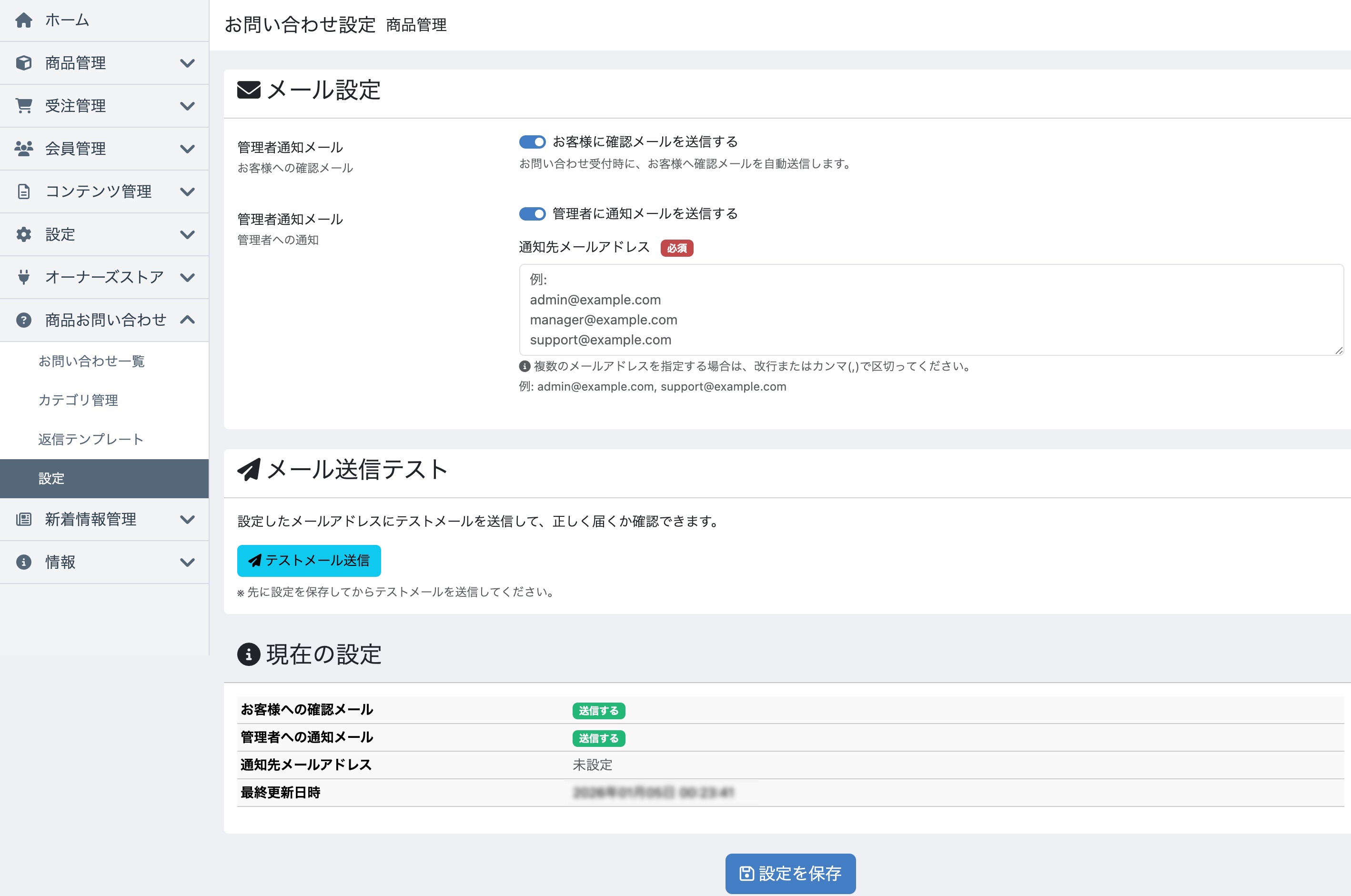1351x896 pixels.
Task: Click the テストメール送信 button
Action: (309, 561)
